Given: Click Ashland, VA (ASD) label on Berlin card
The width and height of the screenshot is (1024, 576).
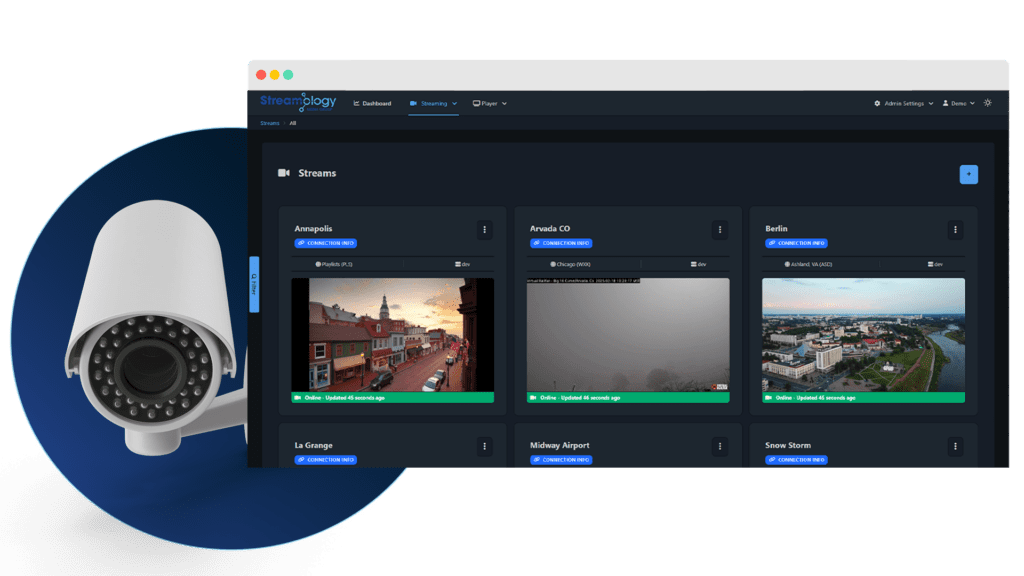Looking at the screenshot, I should coord(808,264).
